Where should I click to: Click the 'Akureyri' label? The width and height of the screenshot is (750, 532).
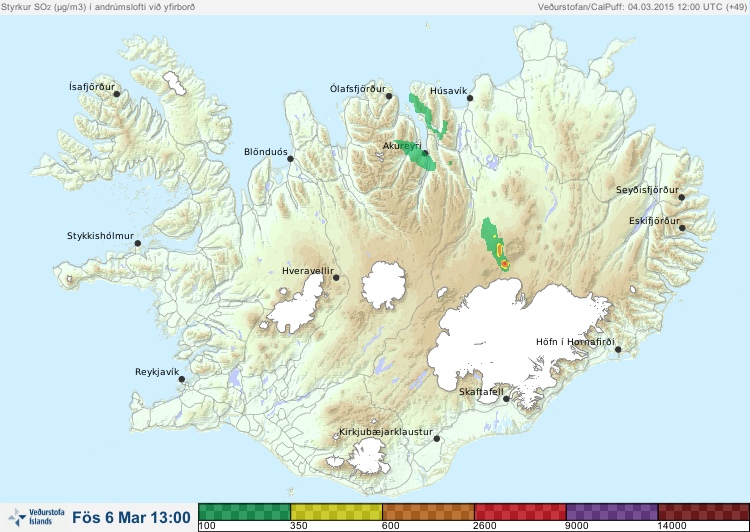(402, 146)
